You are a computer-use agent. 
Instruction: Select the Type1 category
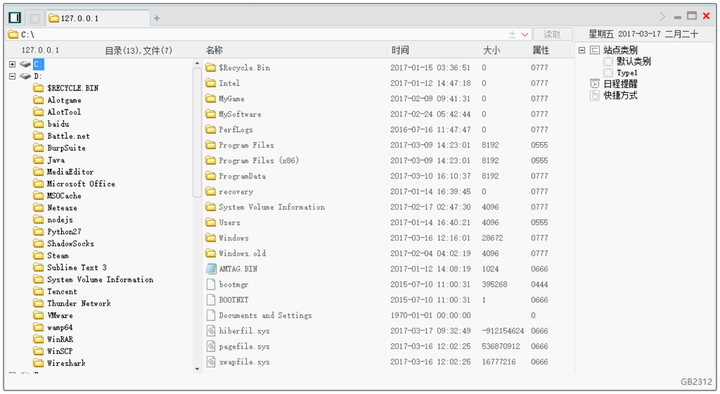[x=627, y=73]
